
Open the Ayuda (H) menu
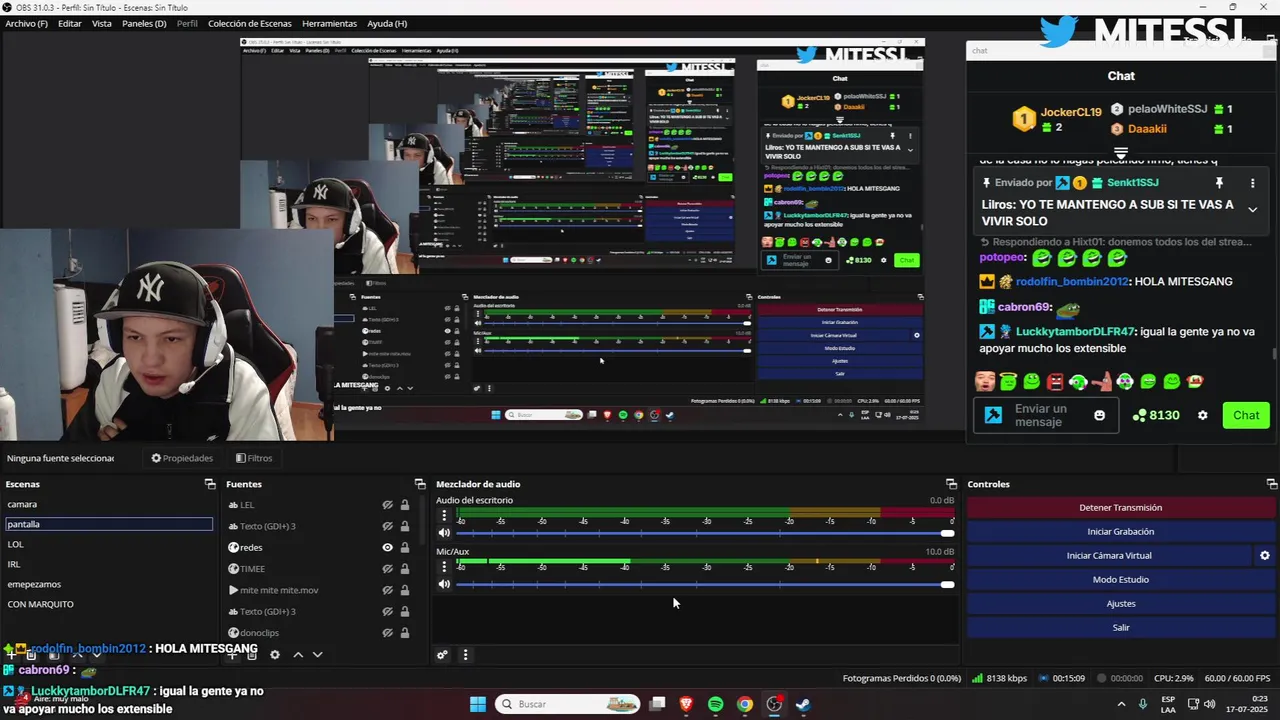click(387, 23)
